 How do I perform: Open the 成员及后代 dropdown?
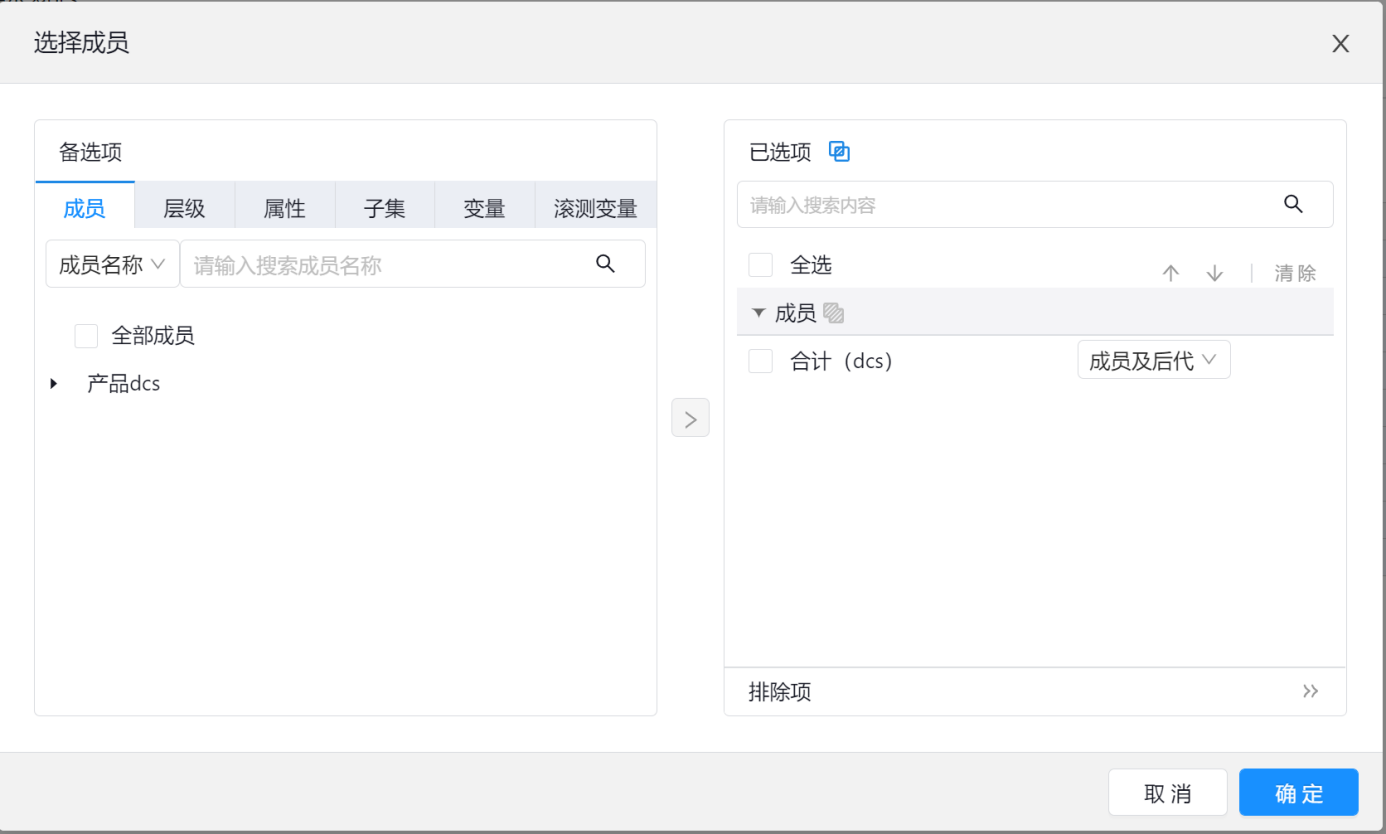[1153, 361]
